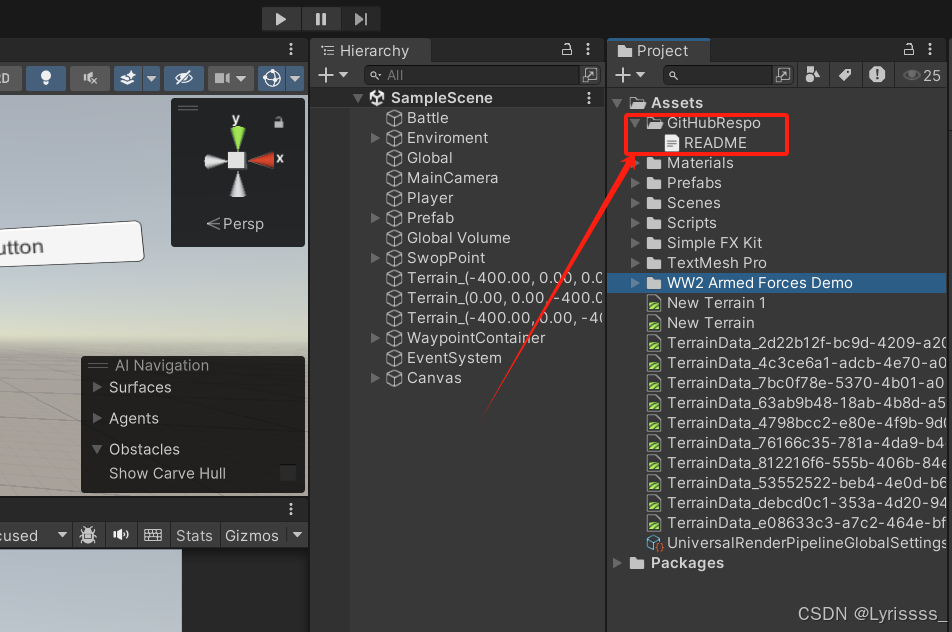Click Search by Label tag icon

(845, 75)
